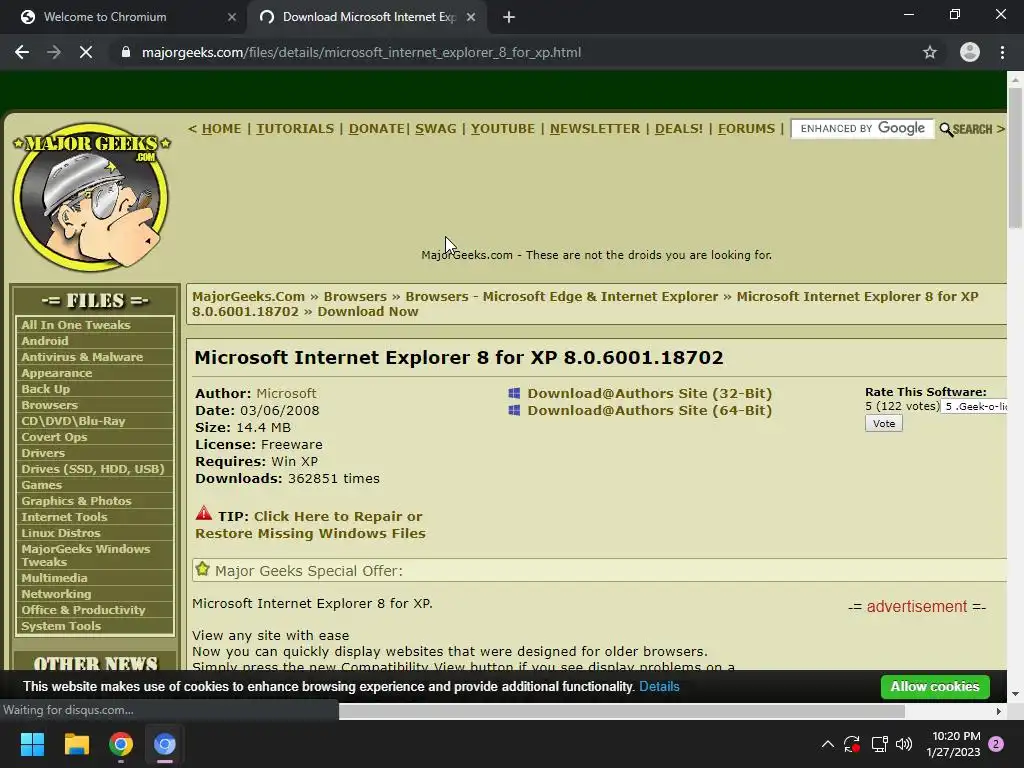Open the HOME navigation link
Image resolution: width=1024 pixels, height=768 pixels.
[x=221, y=129]
